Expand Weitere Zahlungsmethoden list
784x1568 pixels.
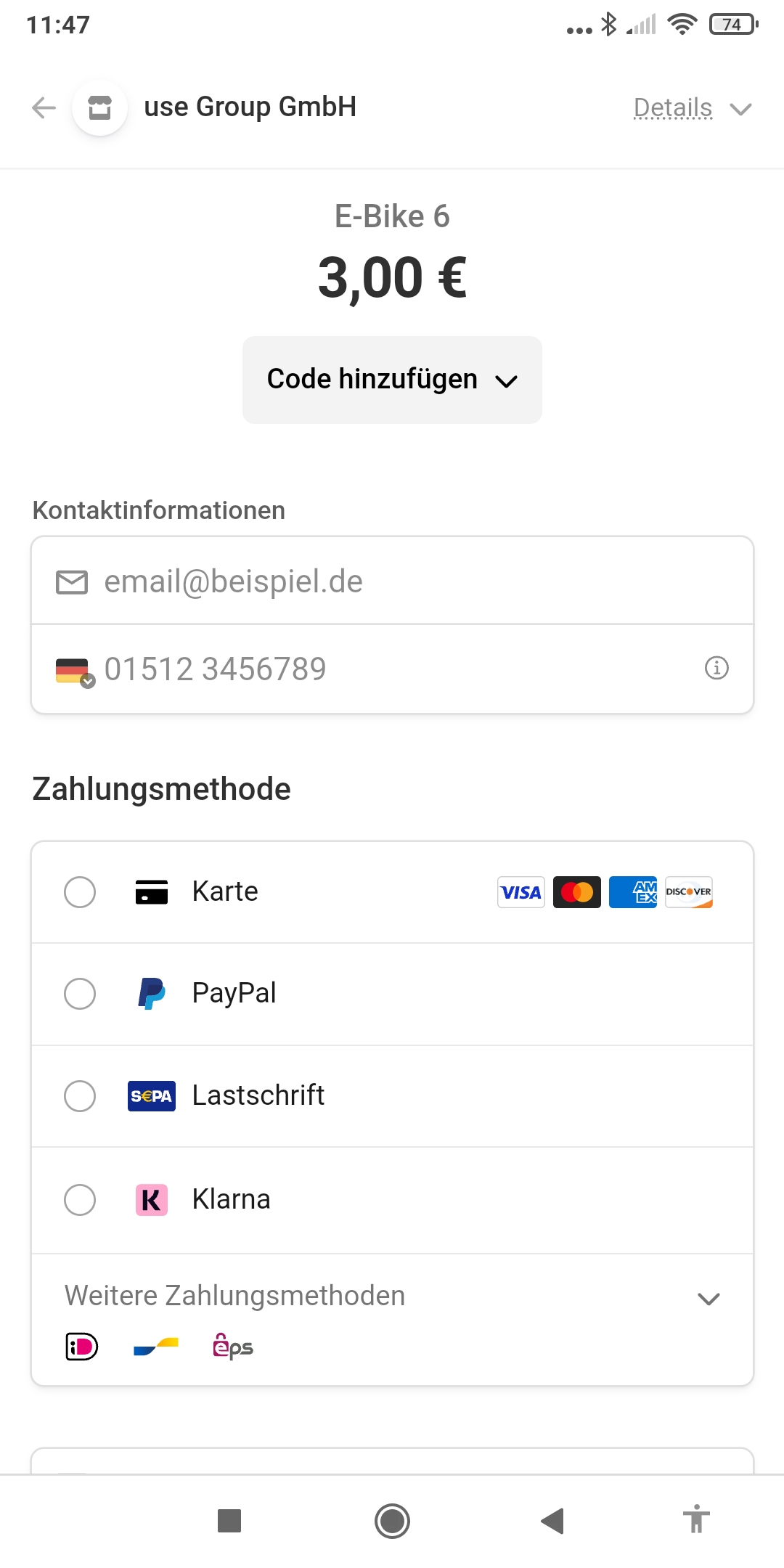click(x=708, y=1298)
